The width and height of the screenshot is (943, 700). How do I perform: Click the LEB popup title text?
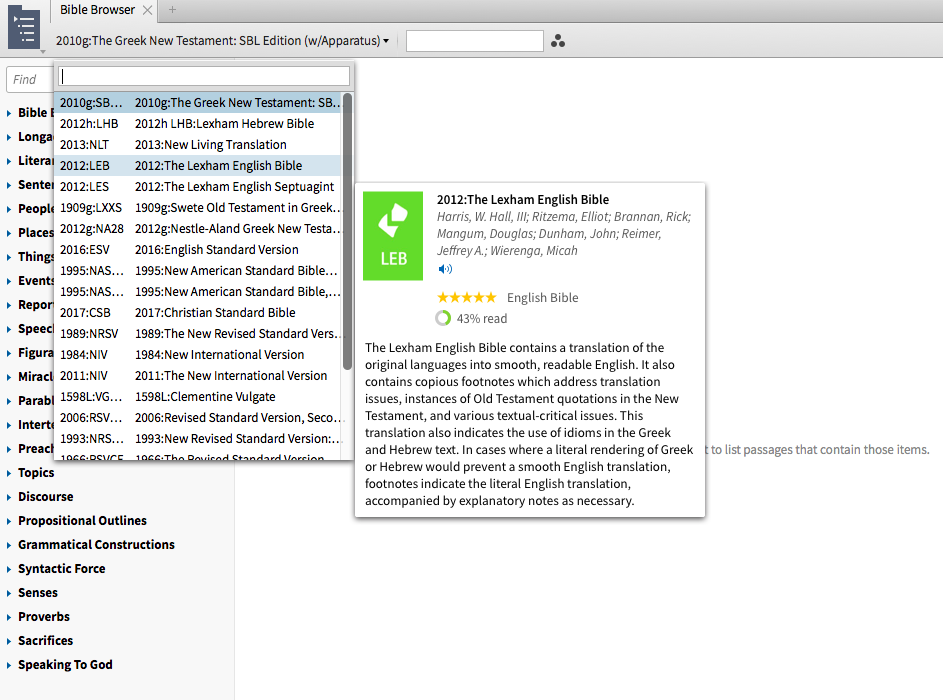coord(523,200)
